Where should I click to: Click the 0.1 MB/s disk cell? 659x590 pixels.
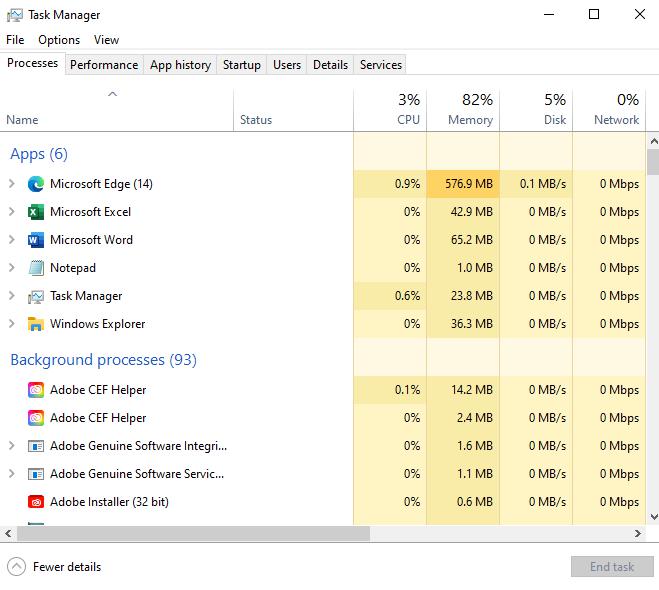point(536,184)
